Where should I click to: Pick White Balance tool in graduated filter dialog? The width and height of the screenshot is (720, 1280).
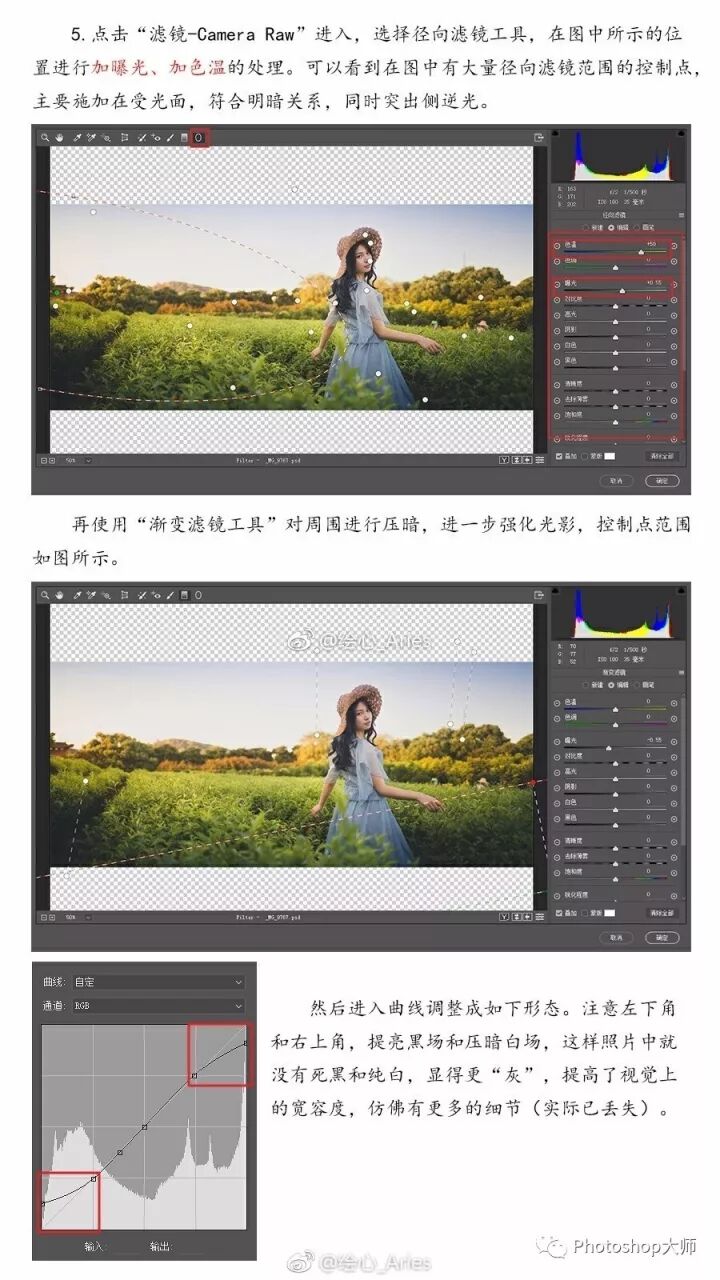(x=77, y=594)
